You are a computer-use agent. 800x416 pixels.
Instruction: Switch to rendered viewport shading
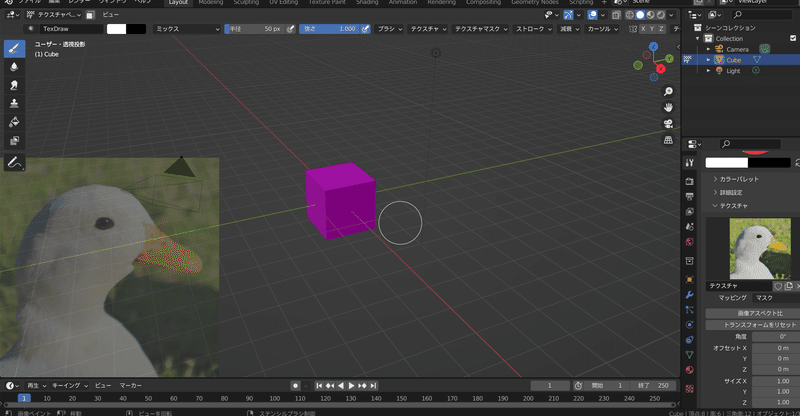[x=661, y=15]
